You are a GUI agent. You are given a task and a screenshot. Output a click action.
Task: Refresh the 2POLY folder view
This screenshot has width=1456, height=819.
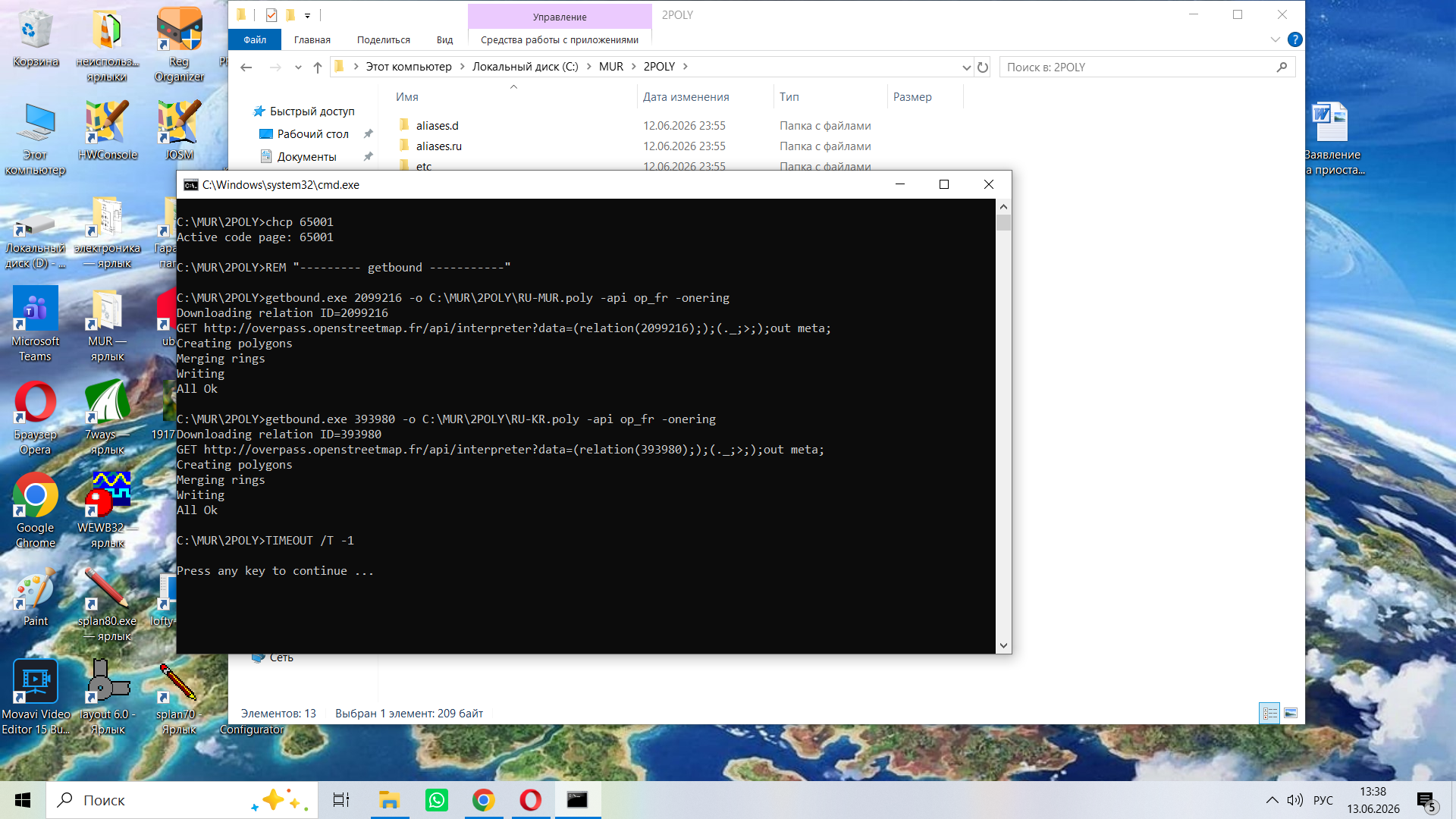click(x=983, y=67)
